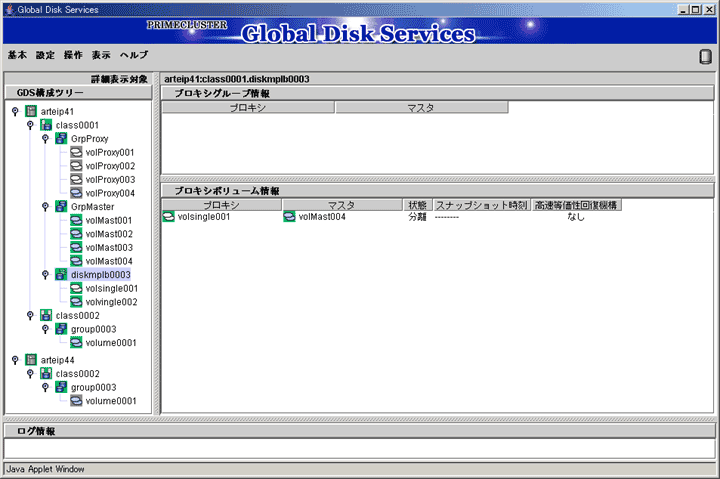Click the volMast002 volume icon
720x479 pixels.
point(76,234)
